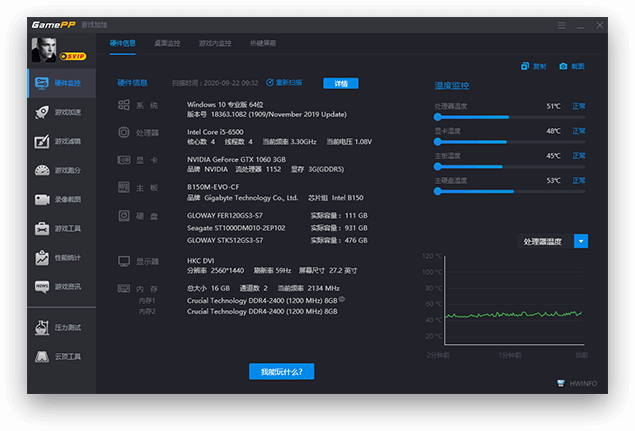This screenshot has width=635, height=431.
Task: Click the user avatar thumbnail
Action: (45, 49)
